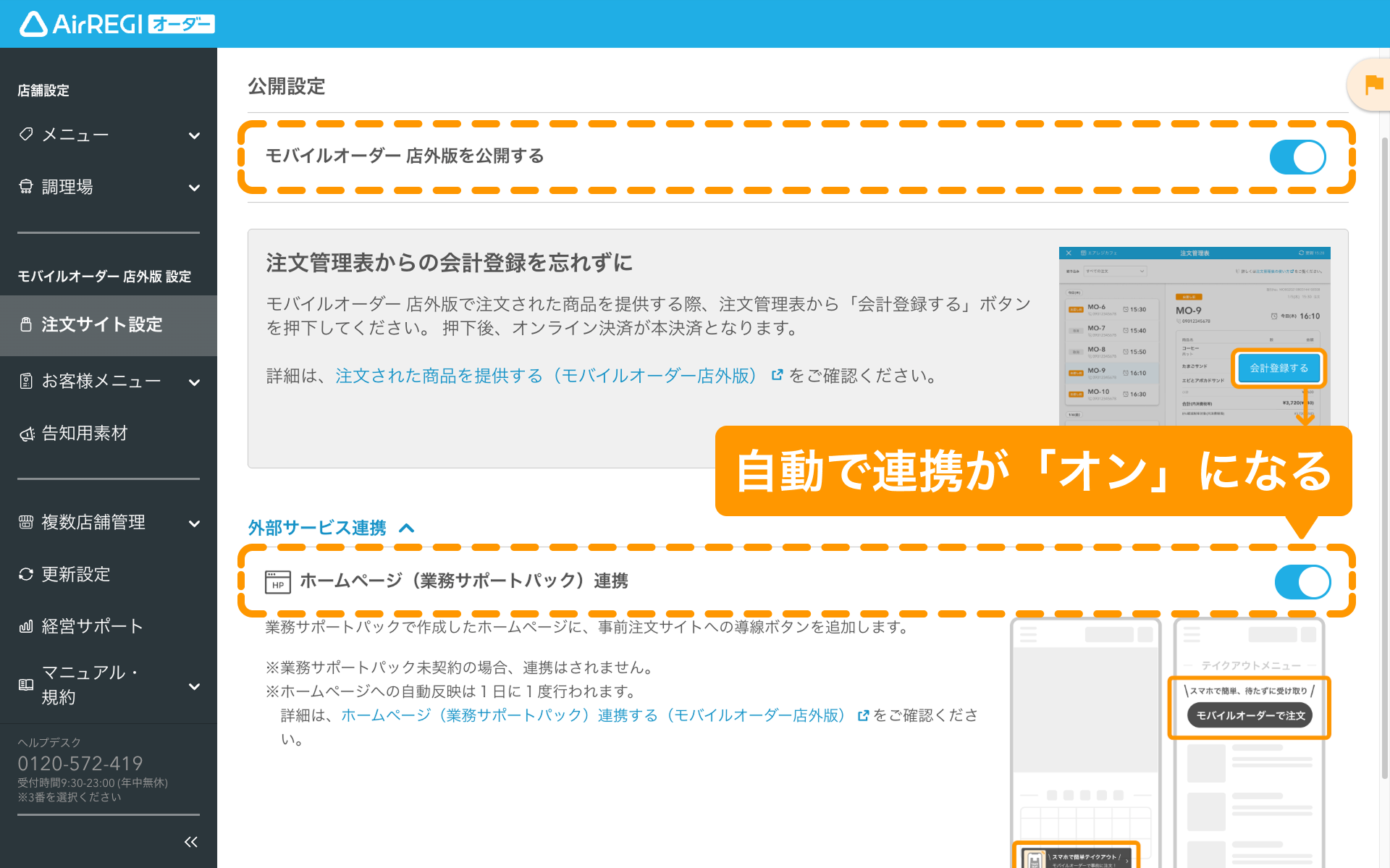Open 告知用素材 menu item

click(109, 434)
